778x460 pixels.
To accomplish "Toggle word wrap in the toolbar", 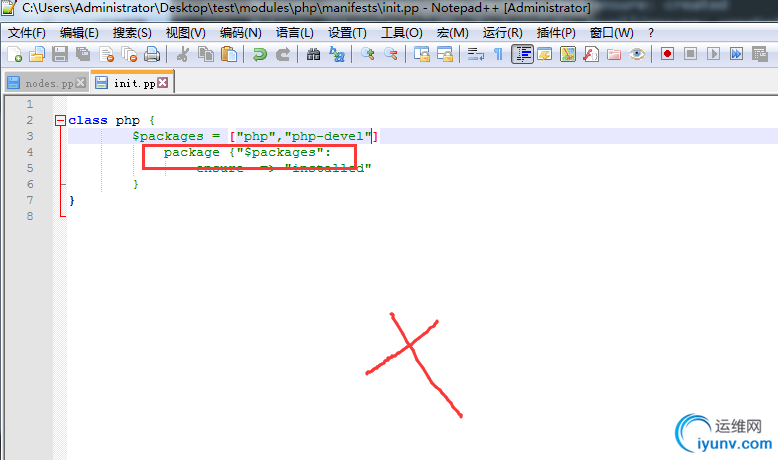I will coord(475,54).
